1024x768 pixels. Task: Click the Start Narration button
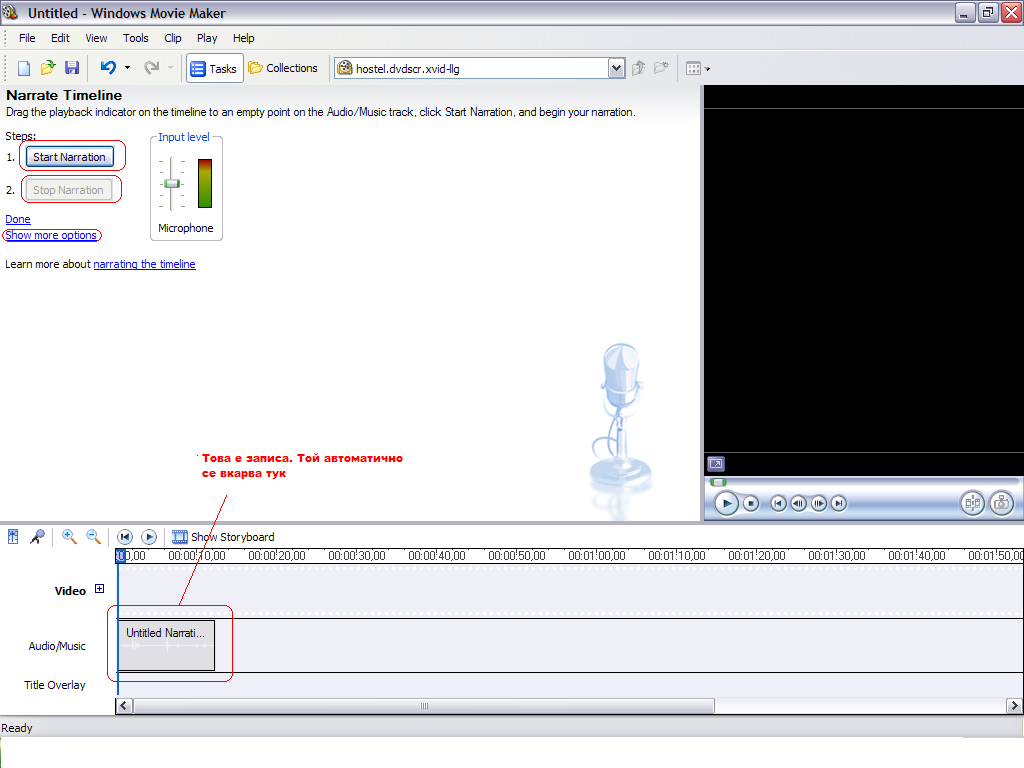[x=69, y=157]
